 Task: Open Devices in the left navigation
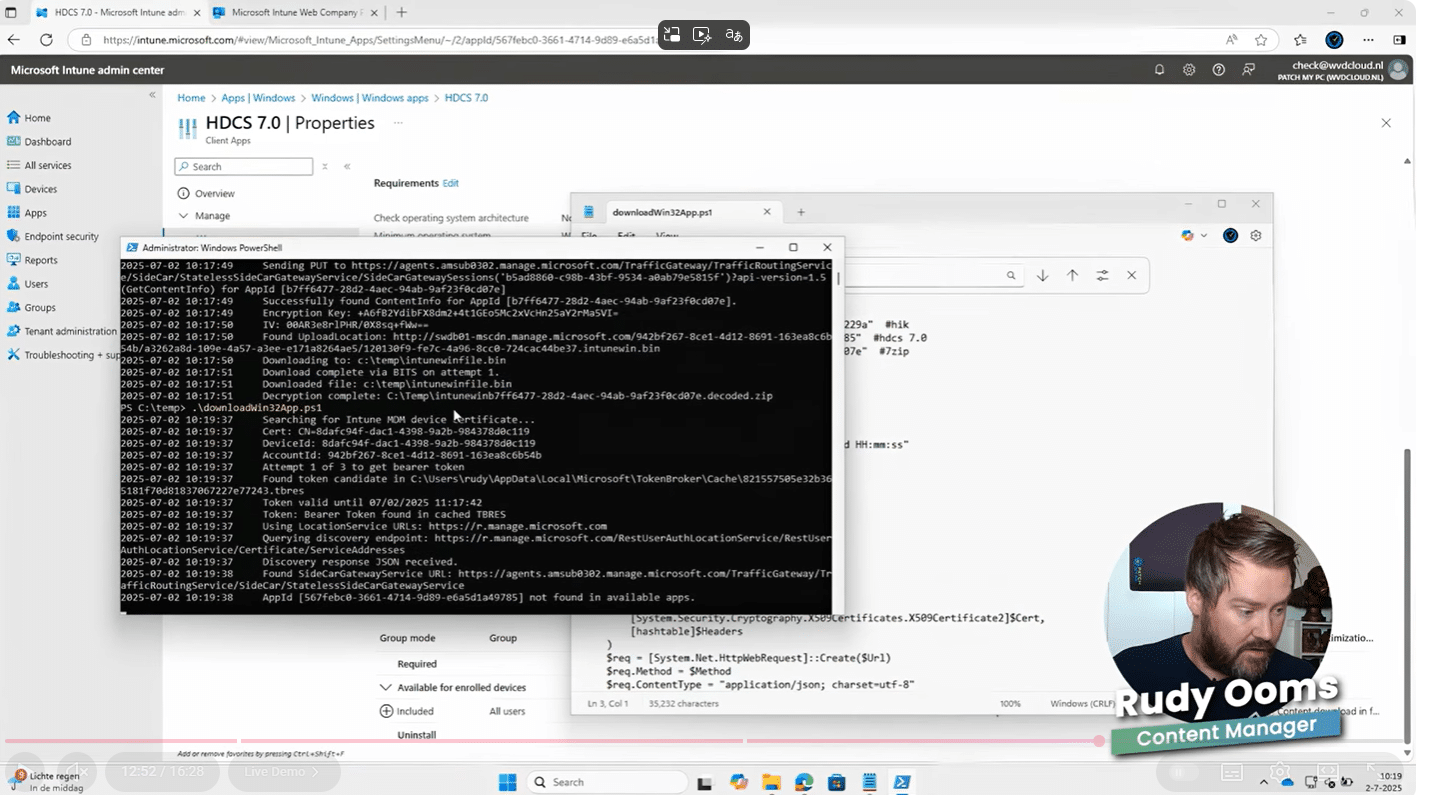coord(40,189)
